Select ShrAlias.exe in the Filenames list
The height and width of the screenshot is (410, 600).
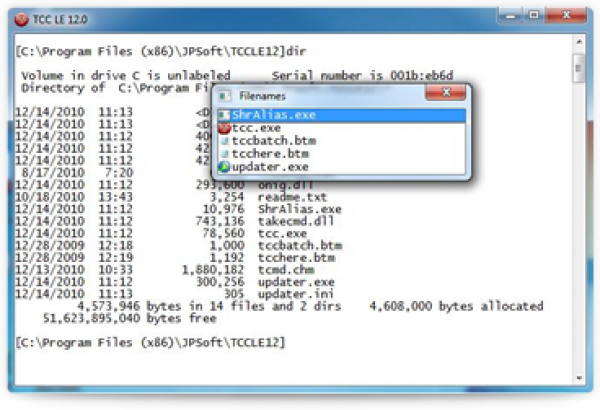341,115
